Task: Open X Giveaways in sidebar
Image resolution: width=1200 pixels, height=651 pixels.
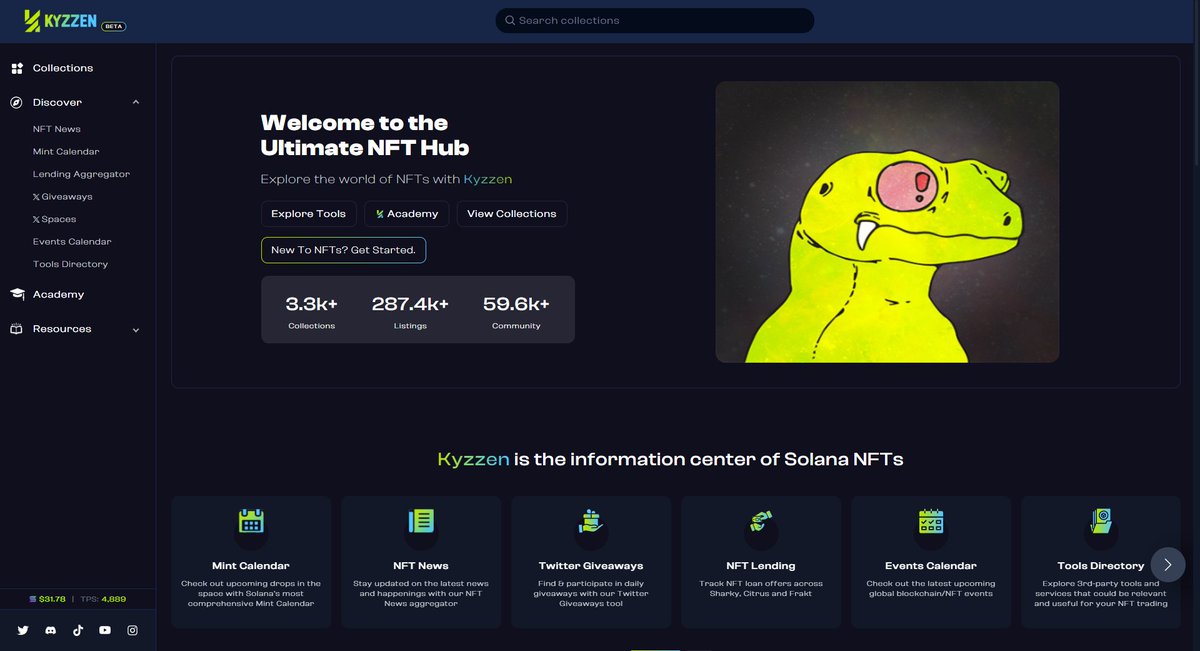Action: tap(62, 197)
